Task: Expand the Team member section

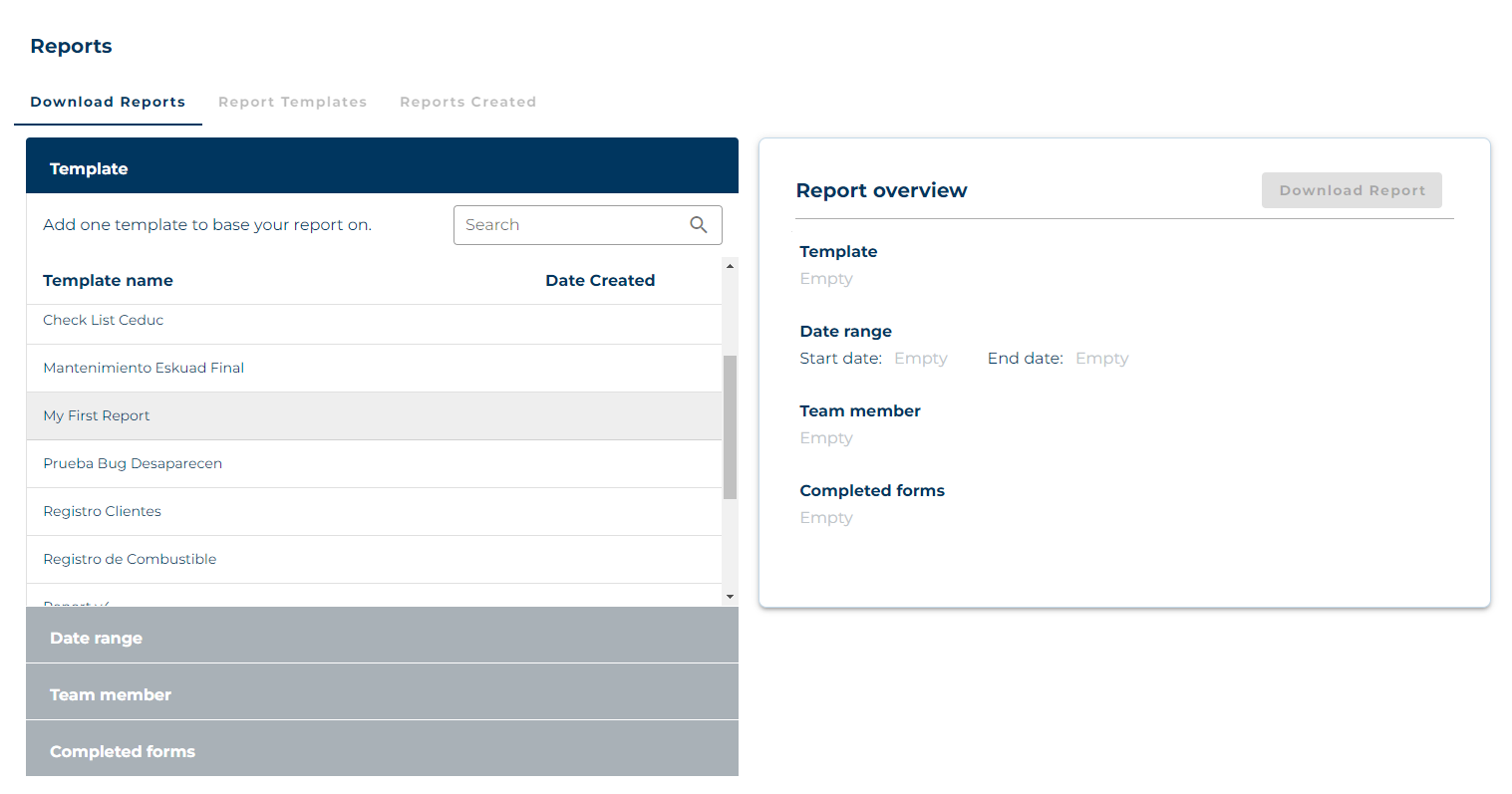Action: click(x=382, y=694)
